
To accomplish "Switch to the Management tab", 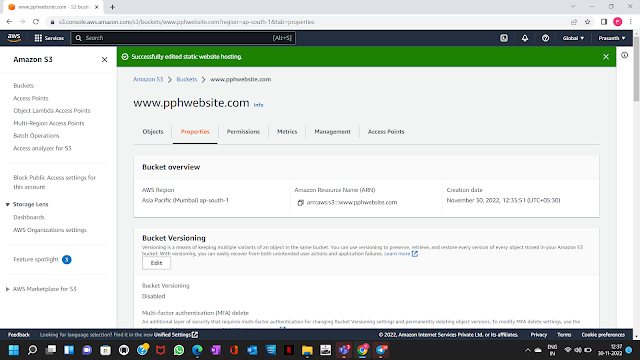I will pos(332,131).
